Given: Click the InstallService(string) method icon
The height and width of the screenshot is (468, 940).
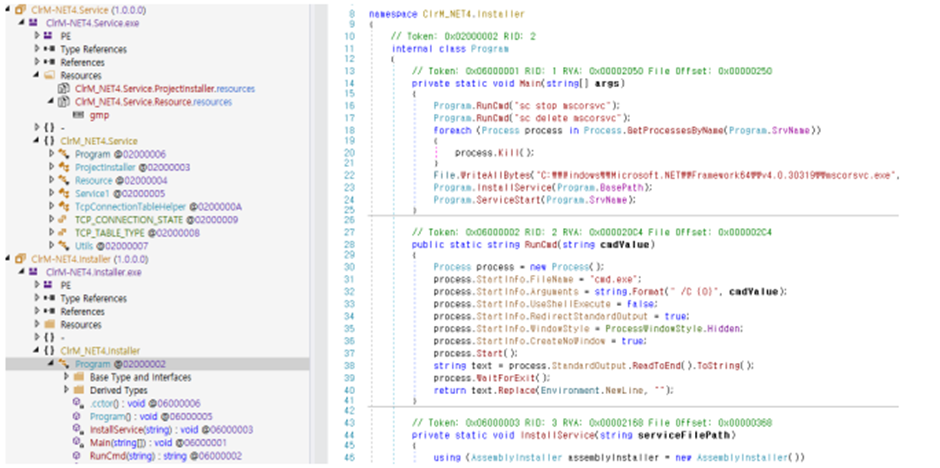Looking at the screenshot, I should [x=78, y=428].
